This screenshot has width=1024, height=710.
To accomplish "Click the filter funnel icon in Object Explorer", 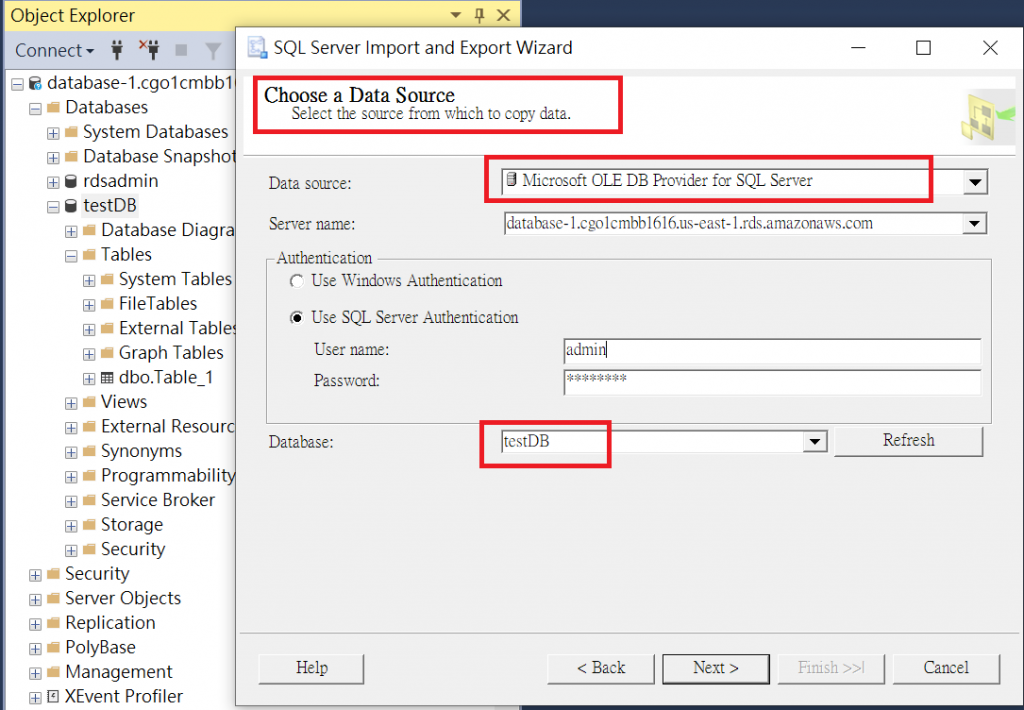I will coord(213,50).
